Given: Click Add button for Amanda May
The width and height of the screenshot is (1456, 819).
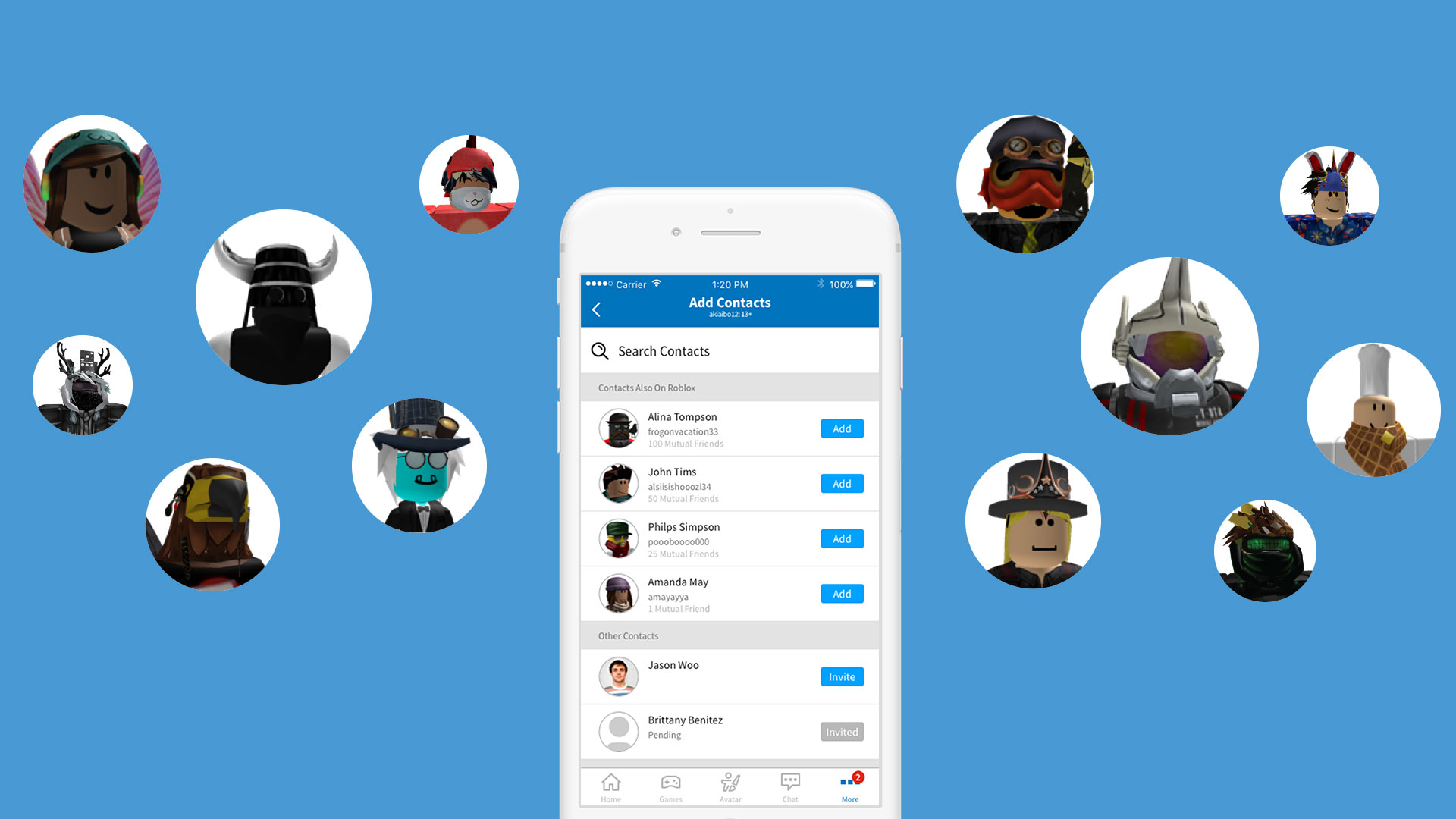Looking at the screenshot, I should [840, 594].
